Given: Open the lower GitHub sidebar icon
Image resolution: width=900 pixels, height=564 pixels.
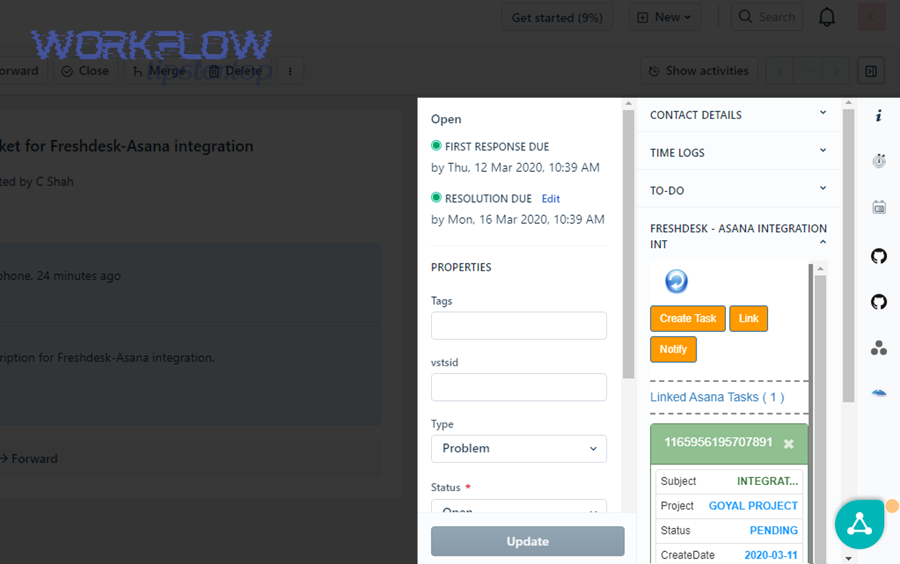Looking at the screenshot, I should click(x=879, y=301).
